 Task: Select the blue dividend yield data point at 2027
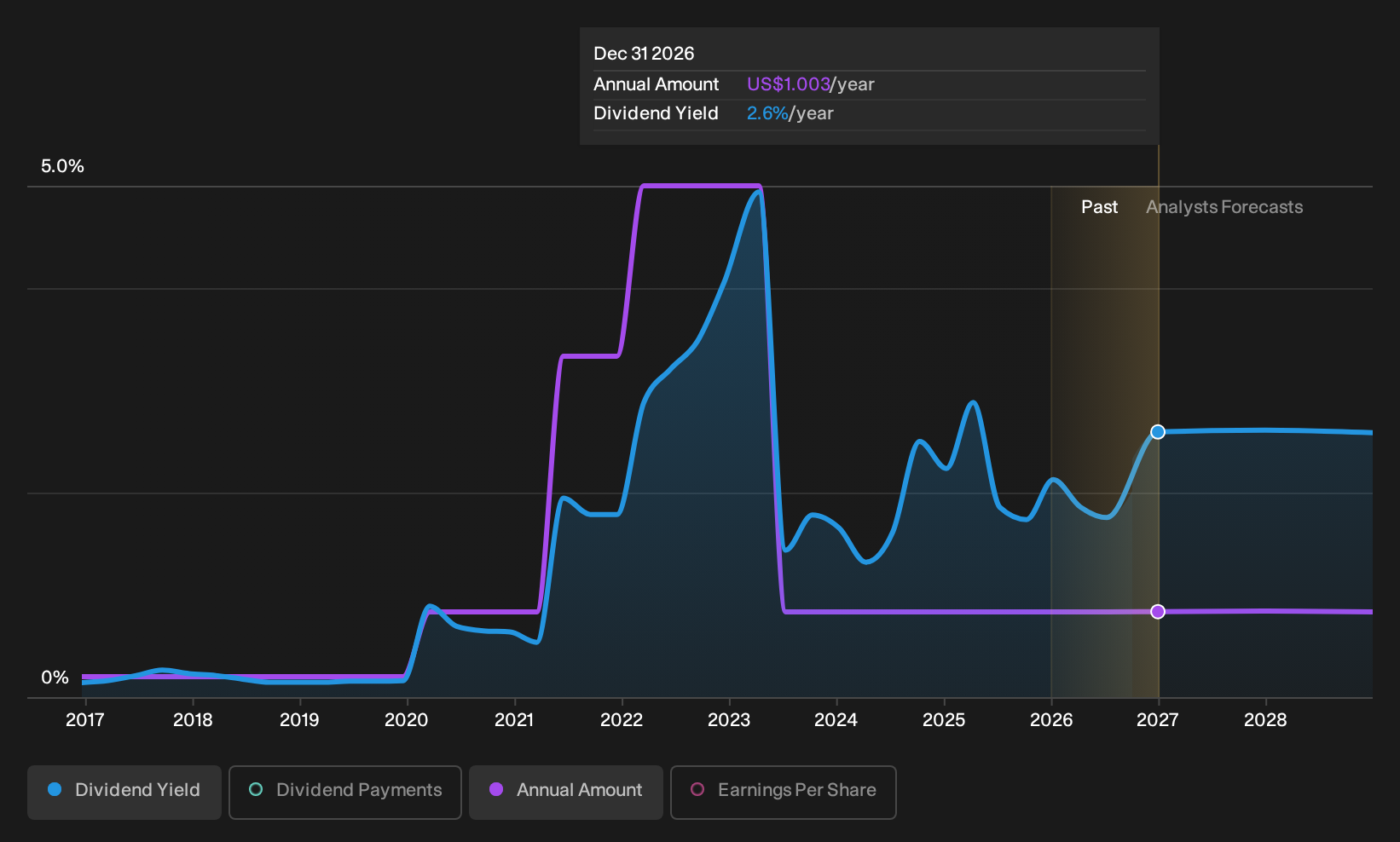1158,432
